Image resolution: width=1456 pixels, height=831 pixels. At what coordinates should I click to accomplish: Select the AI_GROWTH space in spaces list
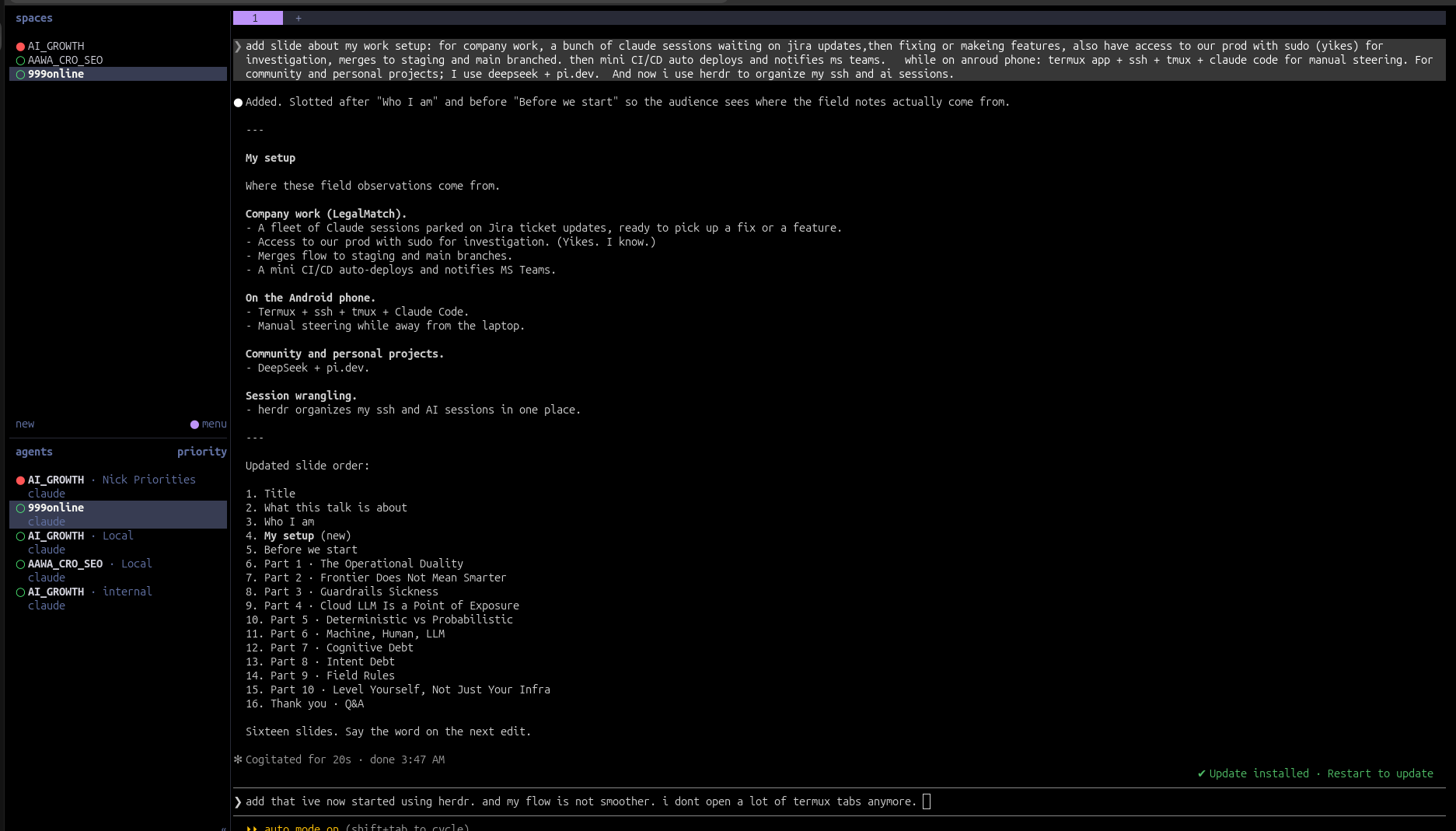click(56, 46)
